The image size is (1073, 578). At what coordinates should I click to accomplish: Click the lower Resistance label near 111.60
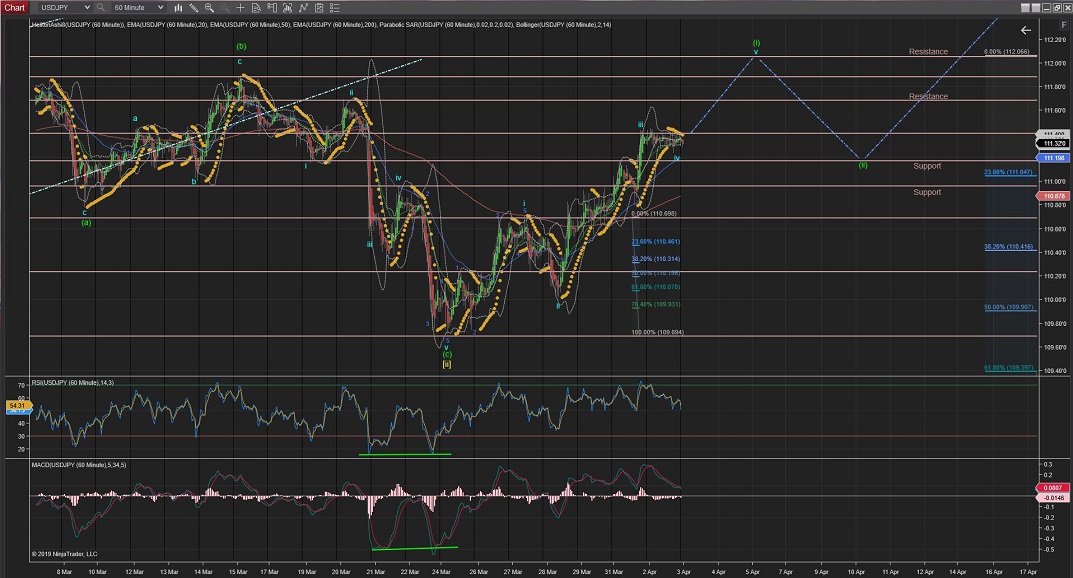click(928, 96)
